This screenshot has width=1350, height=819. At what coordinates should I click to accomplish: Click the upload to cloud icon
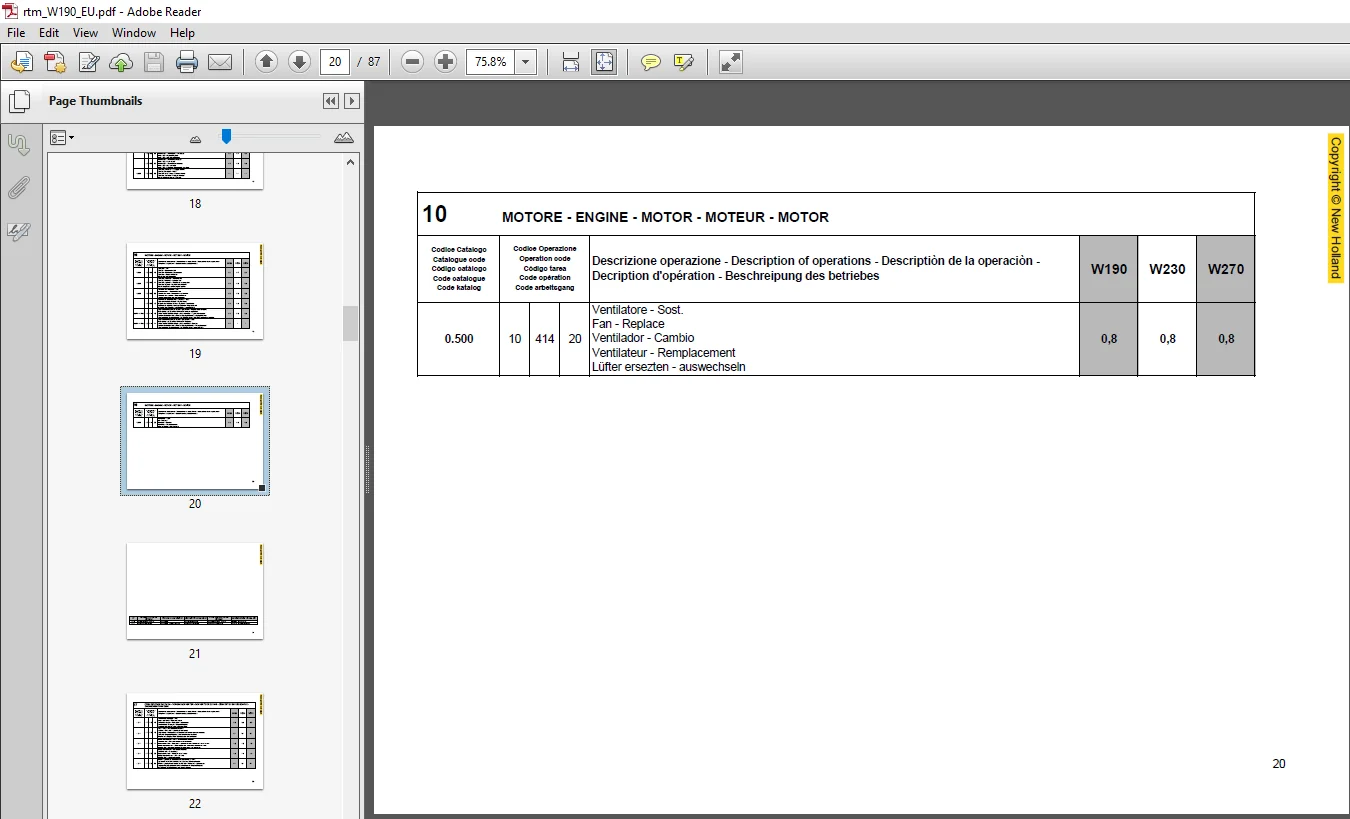coord(121,62)
